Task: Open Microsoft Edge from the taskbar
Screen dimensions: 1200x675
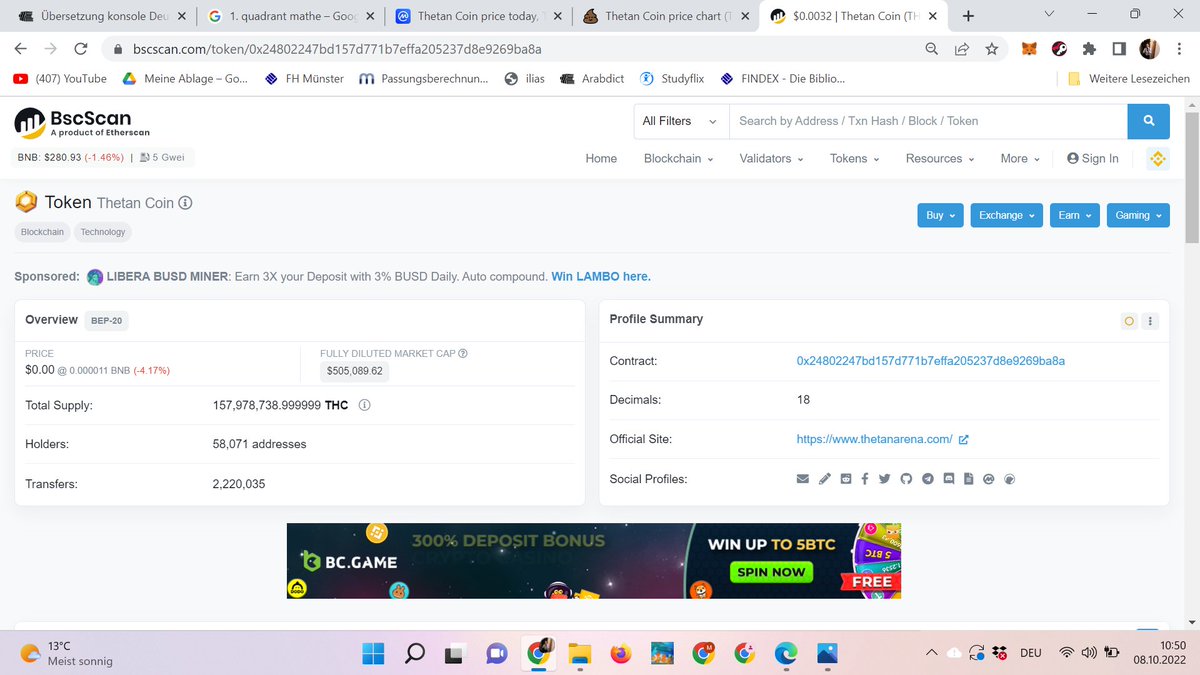Action: [786, 654]
